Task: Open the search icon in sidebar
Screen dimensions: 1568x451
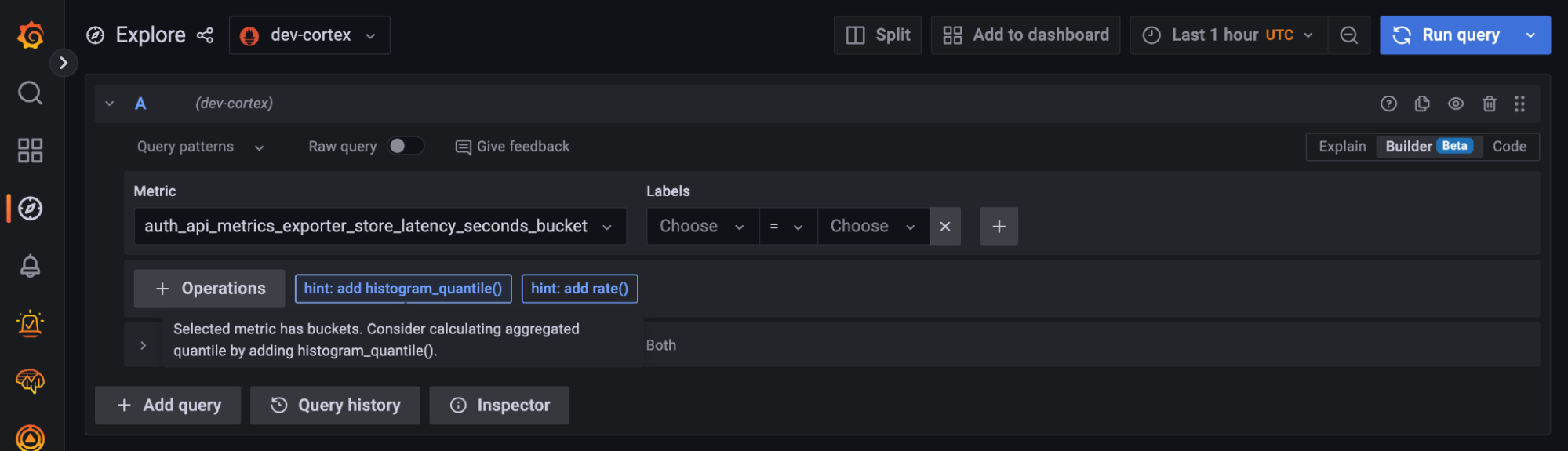Action: coord(31,93)
